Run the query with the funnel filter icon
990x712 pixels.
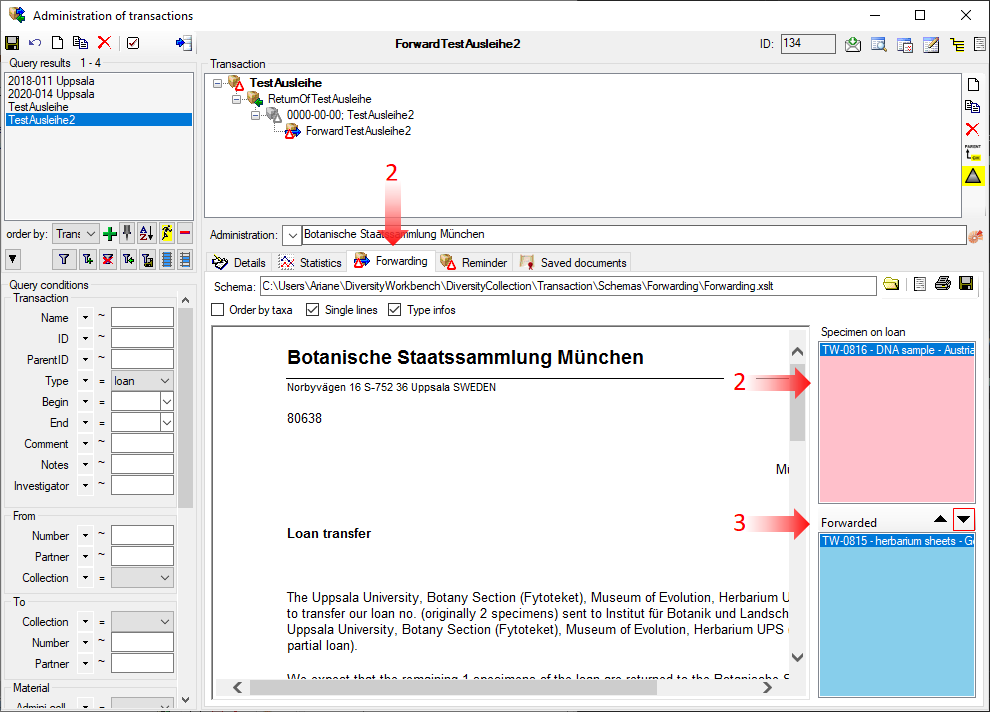[64, 259]
